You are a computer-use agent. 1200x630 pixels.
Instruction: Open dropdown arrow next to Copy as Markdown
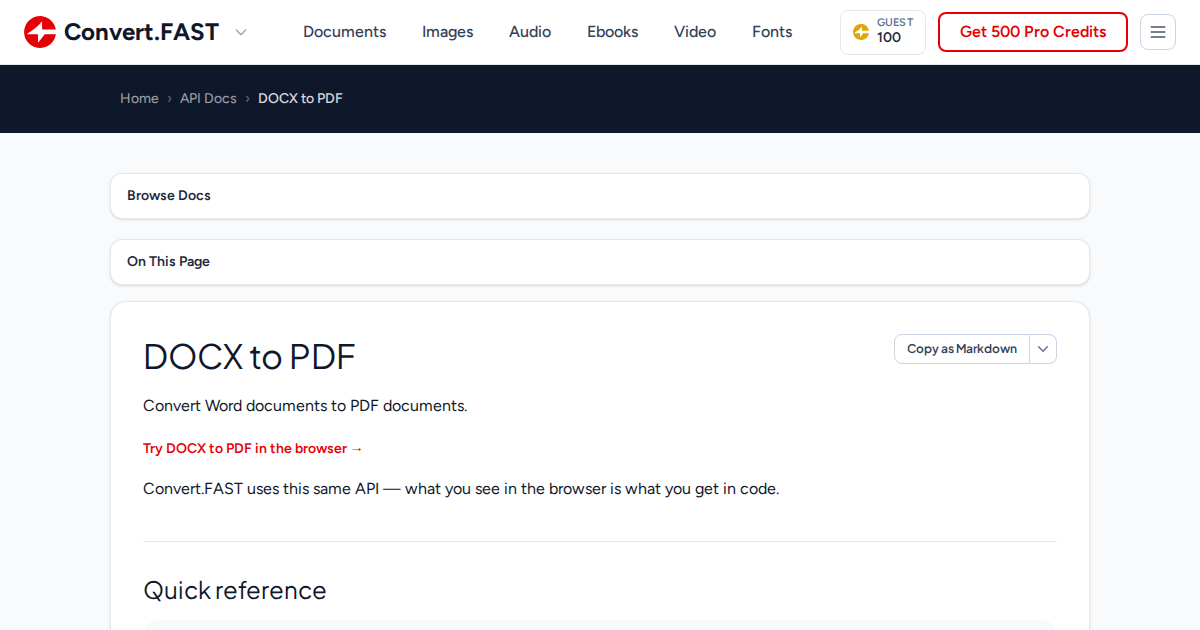coord(1043,349)
